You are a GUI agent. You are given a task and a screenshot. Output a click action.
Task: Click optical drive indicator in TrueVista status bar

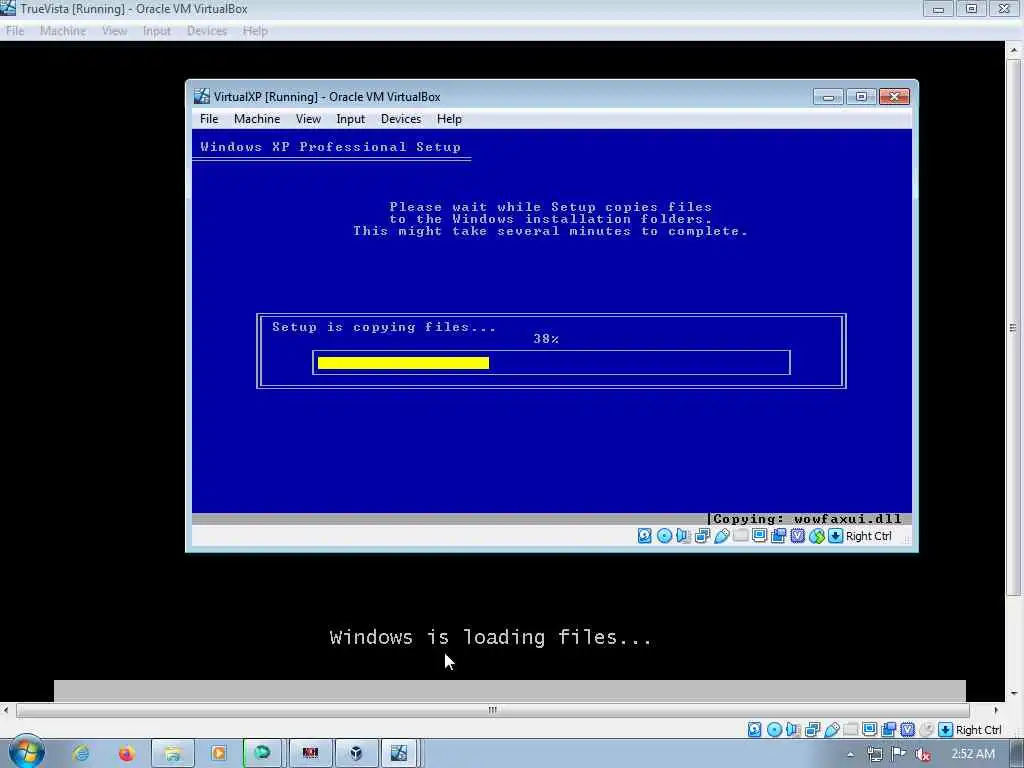point(775,729)
